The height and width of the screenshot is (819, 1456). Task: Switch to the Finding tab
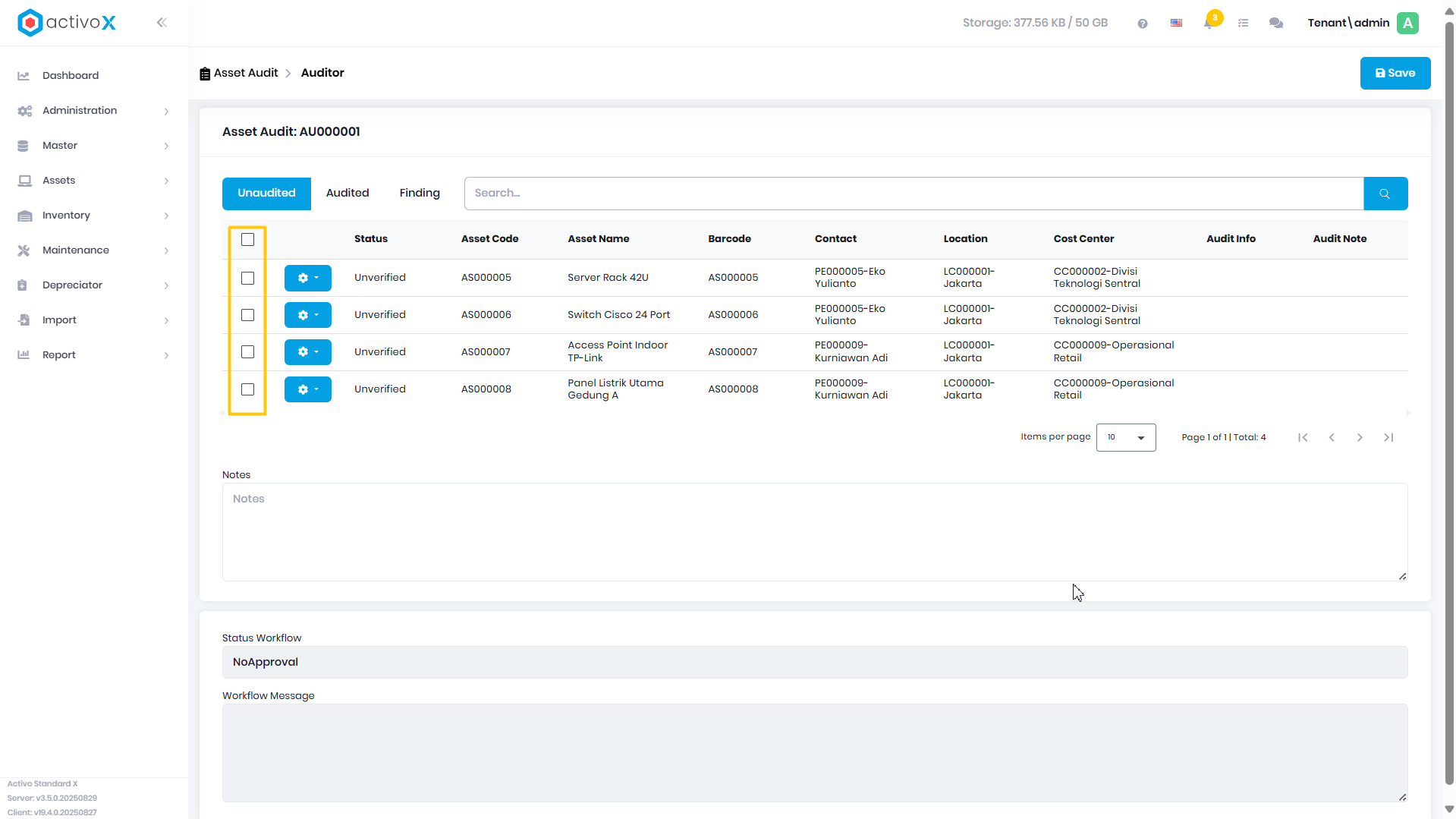(420, 194)
